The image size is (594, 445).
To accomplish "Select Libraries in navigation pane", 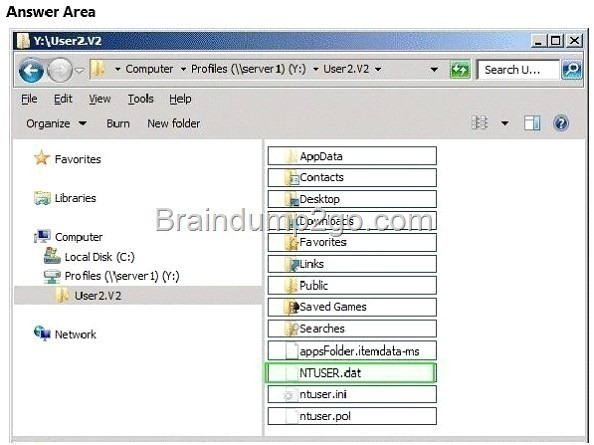I will pyautogui.click(x=65, y=198).
